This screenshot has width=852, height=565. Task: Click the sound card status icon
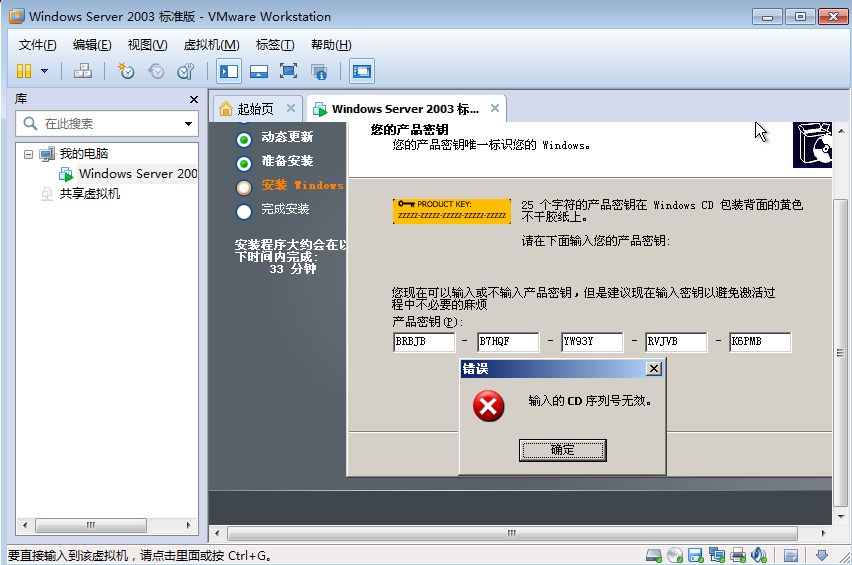(759, 555)
